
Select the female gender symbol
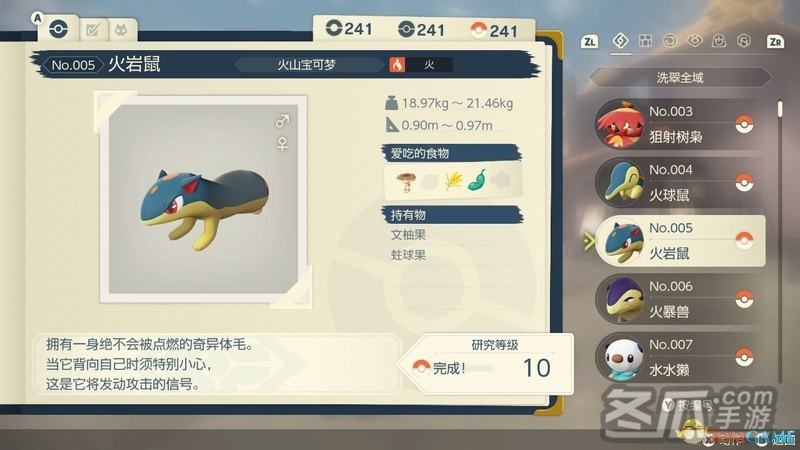tap(282, 144)
